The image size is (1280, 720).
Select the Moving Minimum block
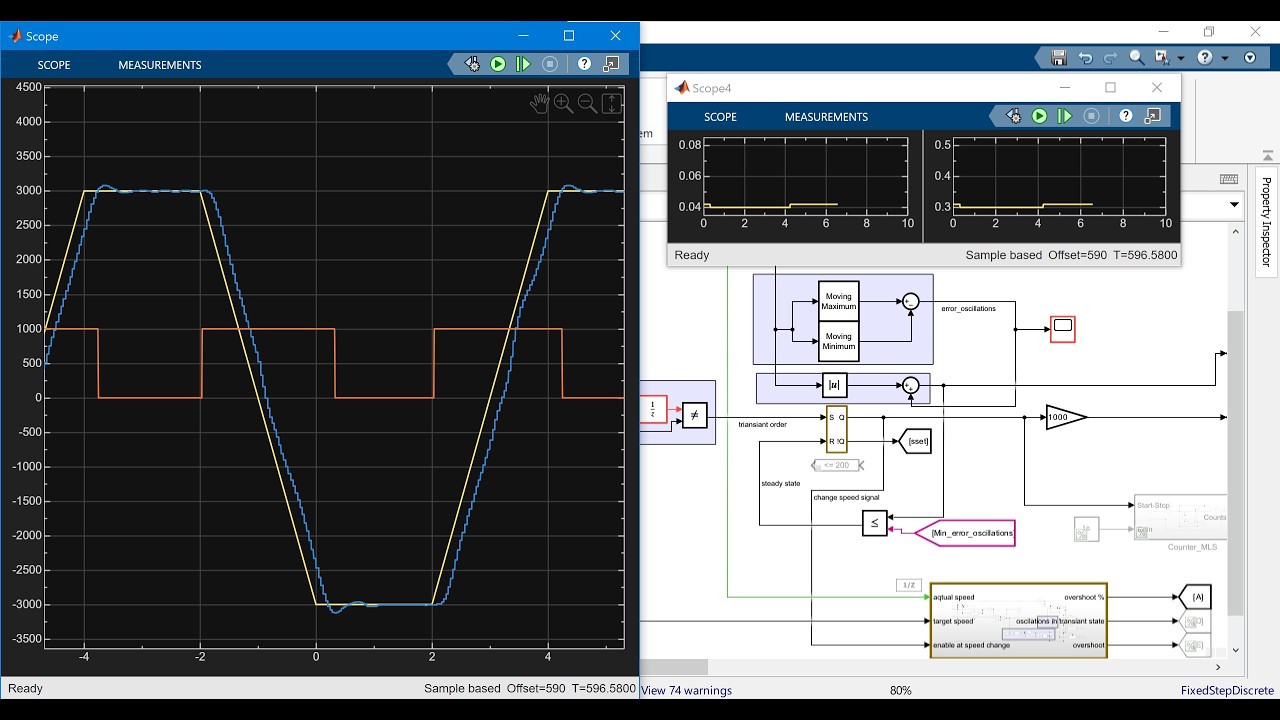tap(838, 341)
